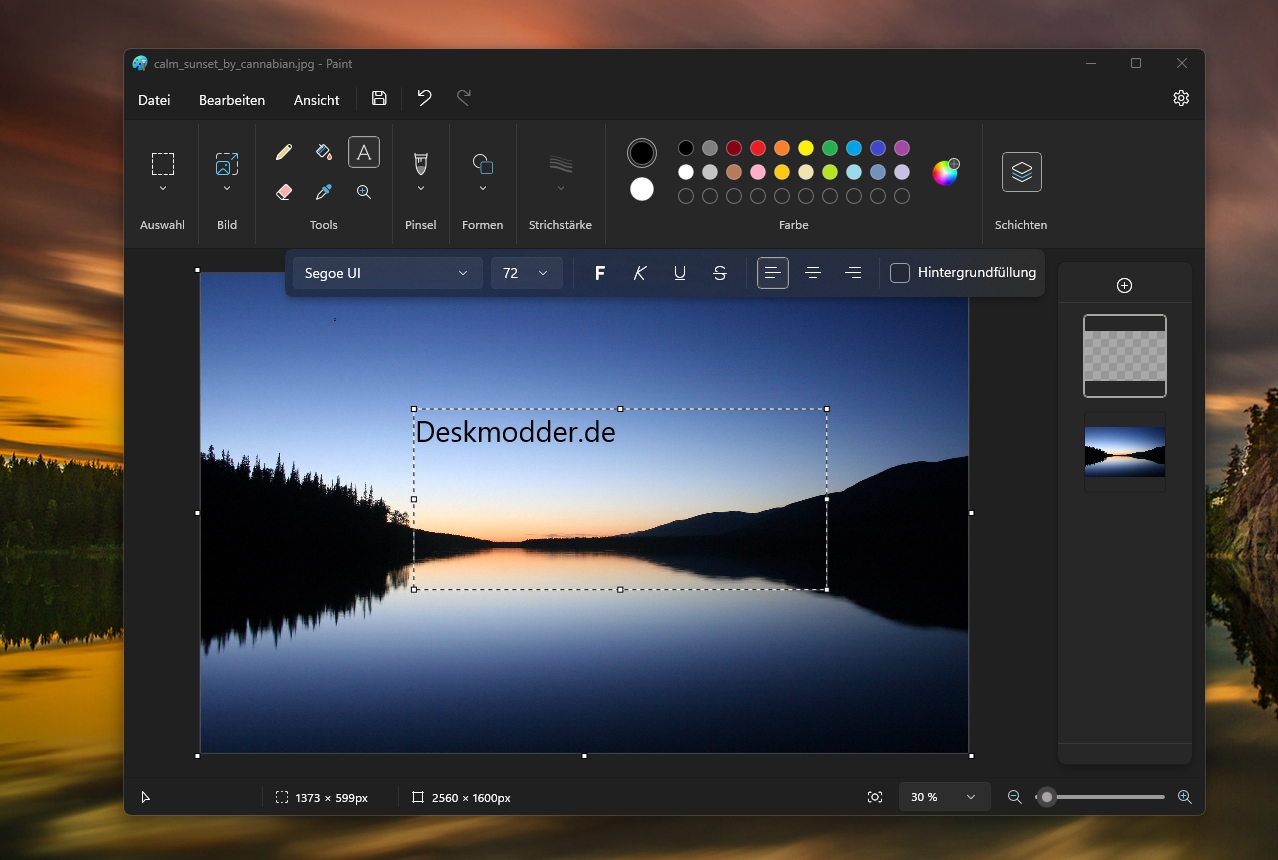Select the Eraser tool
This screenshot has height=860, width=1278.
pos(284,192)
